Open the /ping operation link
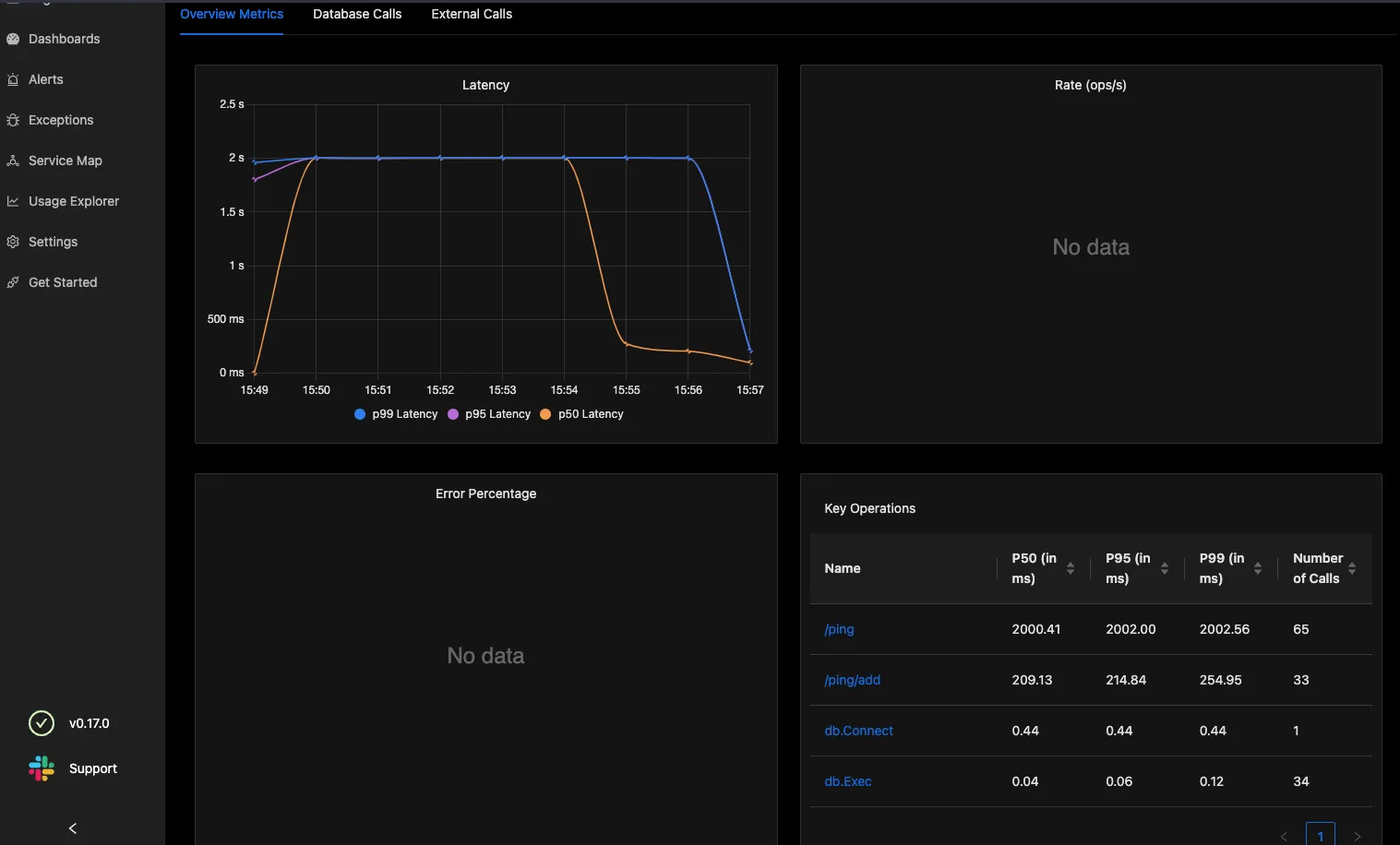Image resolution: width=1400 pixels, height=845 pixels. 839,629
